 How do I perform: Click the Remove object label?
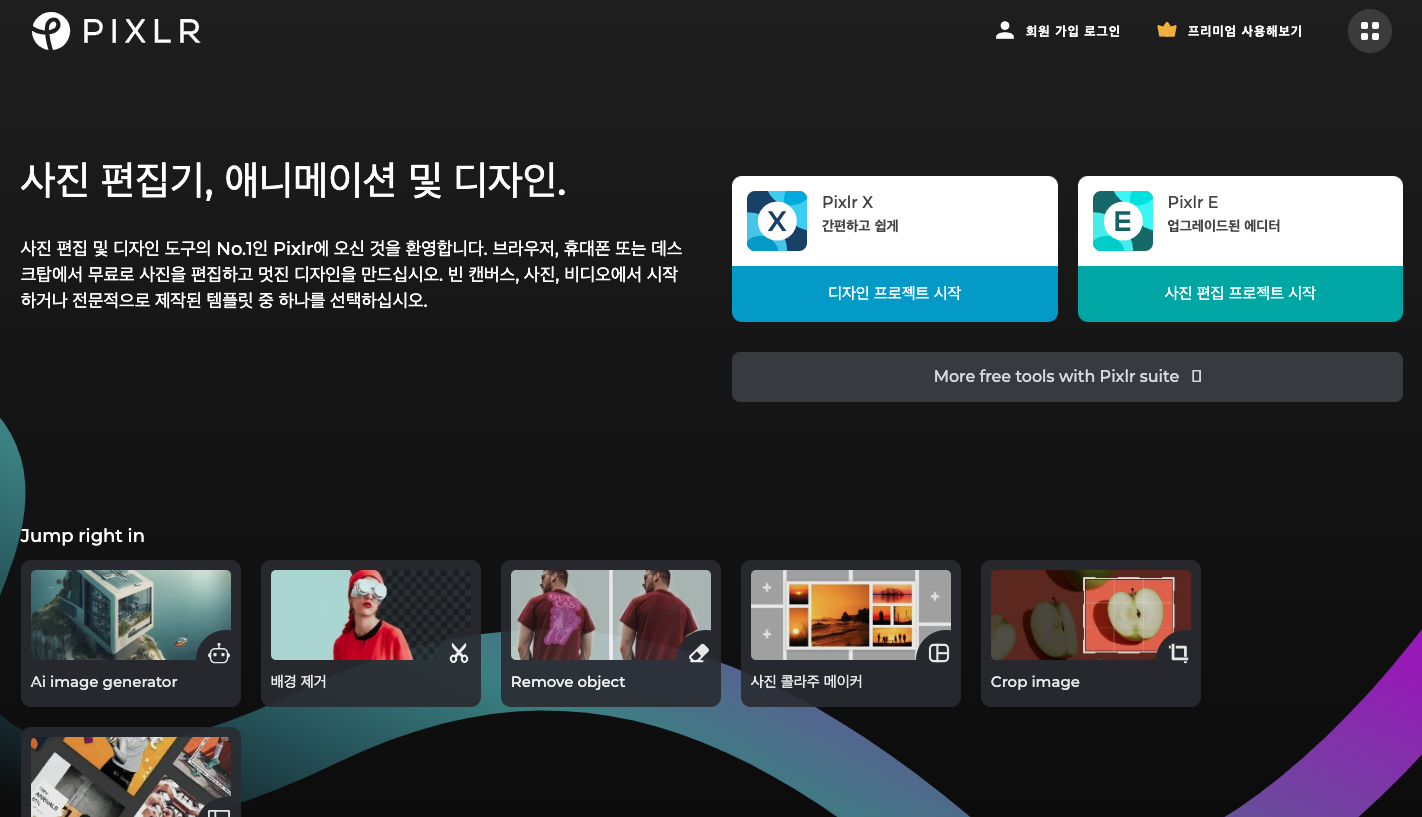click(x=568, y=682)
